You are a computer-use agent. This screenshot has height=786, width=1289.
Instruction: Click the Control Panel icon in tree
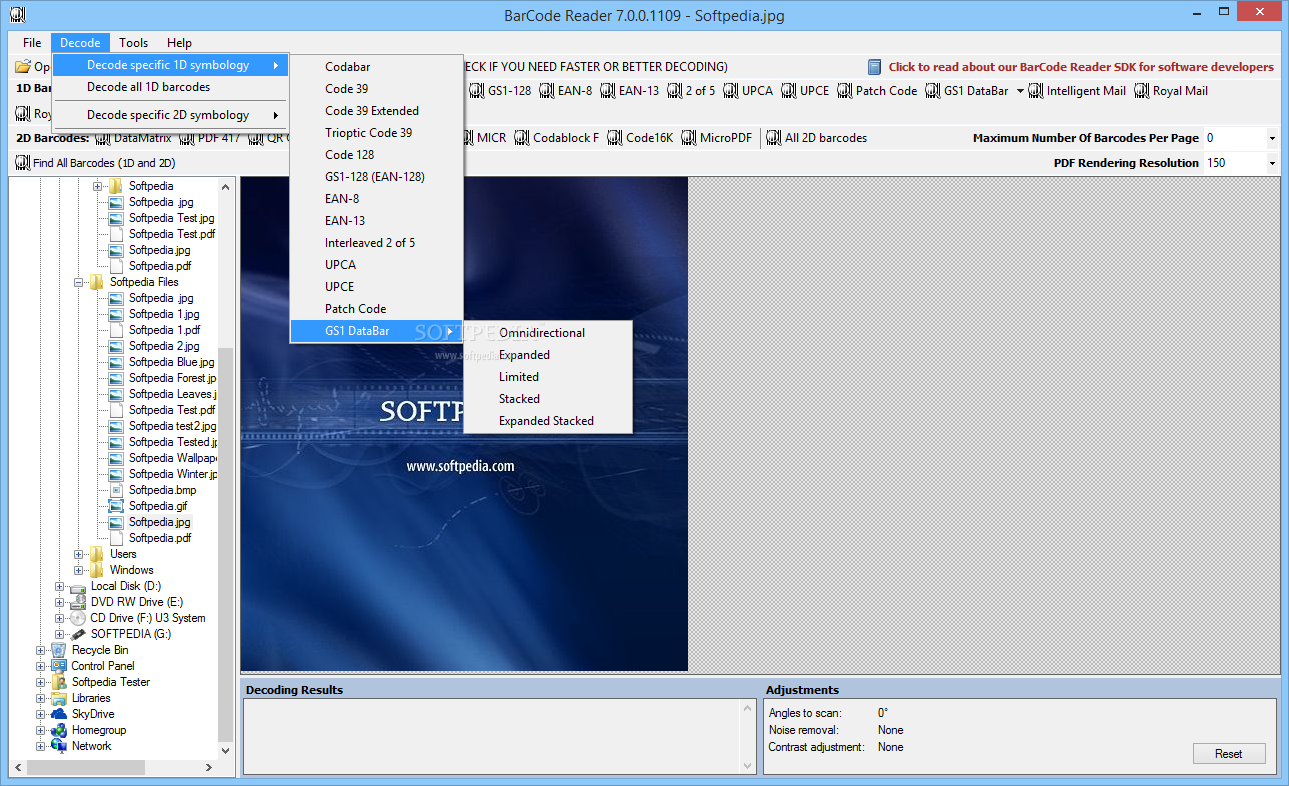[59, 666]
